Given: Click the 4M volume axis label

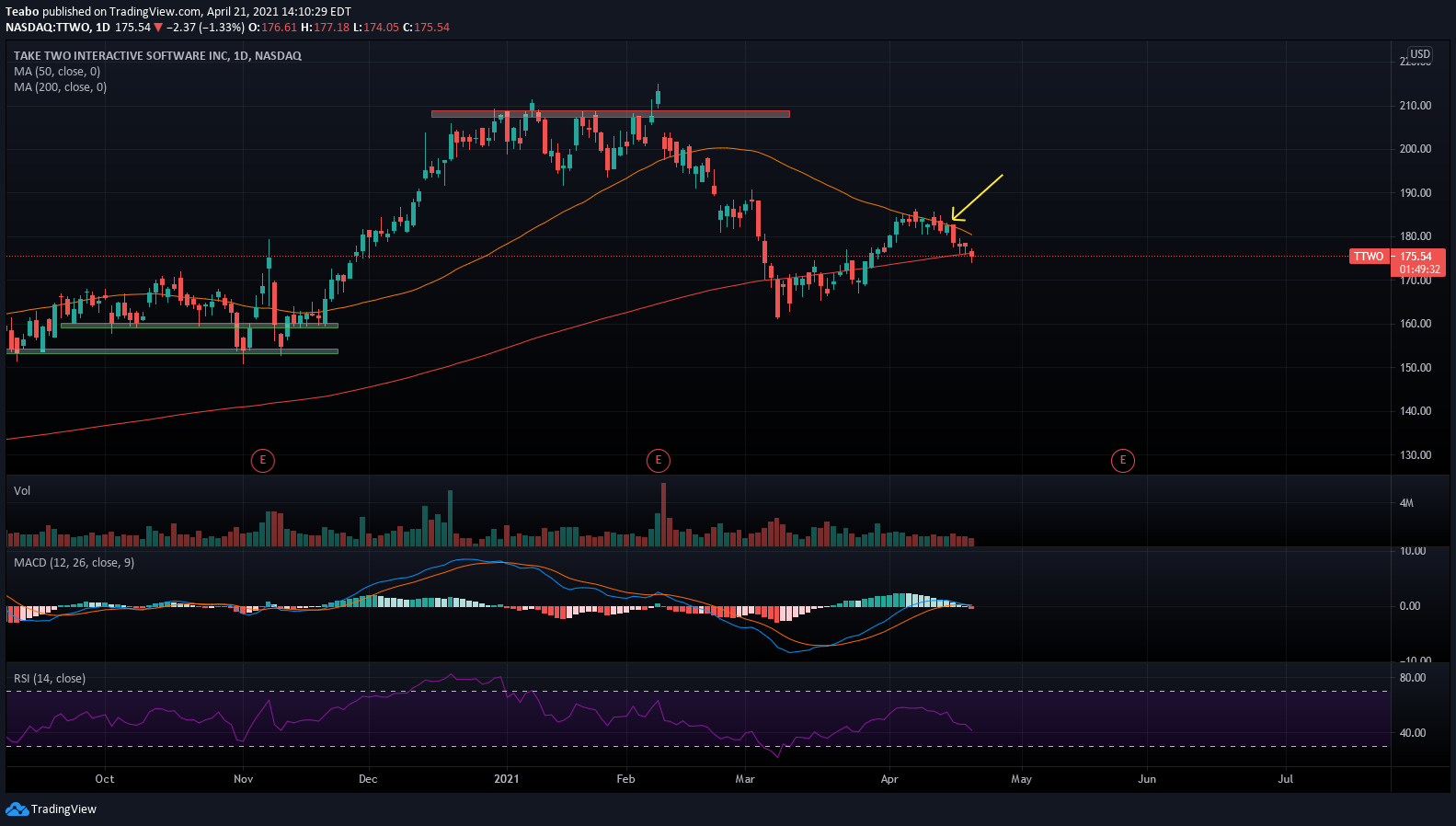Looking at the screenshot, I should pyautogui.click(x=1406, y=503).
